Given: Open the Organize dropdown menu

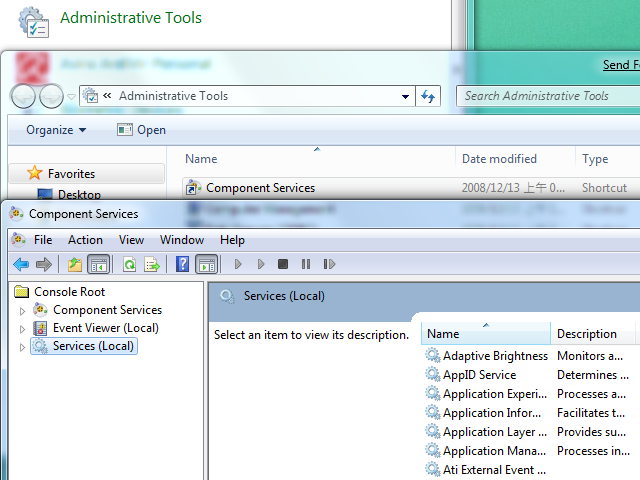Looking at the screenshot, I should click(56, 130).
